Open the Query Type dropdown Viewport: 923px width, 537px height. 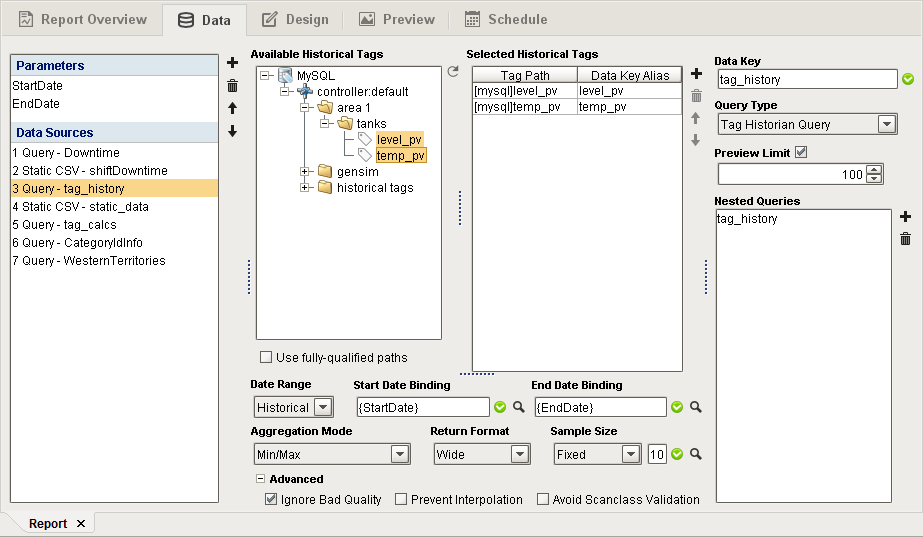[x=887, y=124]
